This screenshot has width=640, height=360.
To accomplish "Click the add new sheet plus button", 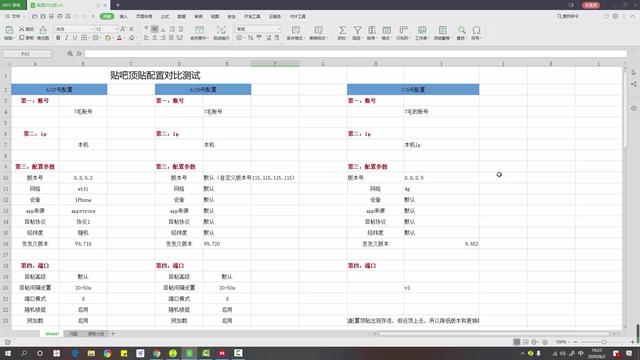I will (x=113, y=334).
